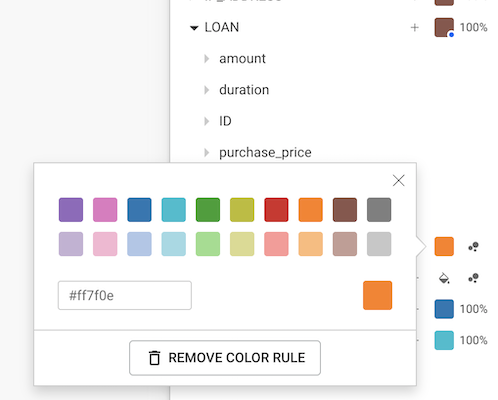Click the paint bucket fill icon

(x=444, y=278)
